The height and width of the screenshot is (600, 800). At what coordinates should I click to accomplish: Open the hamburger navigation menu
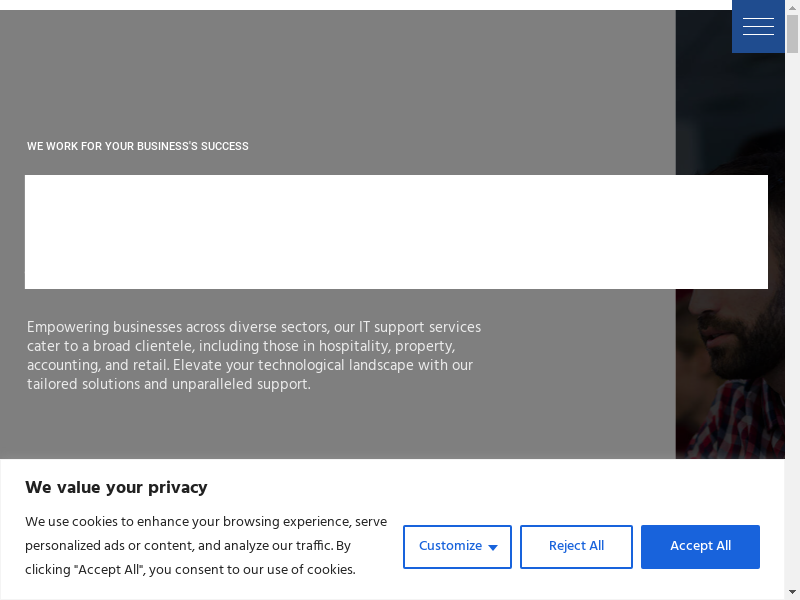coord(758,27)
